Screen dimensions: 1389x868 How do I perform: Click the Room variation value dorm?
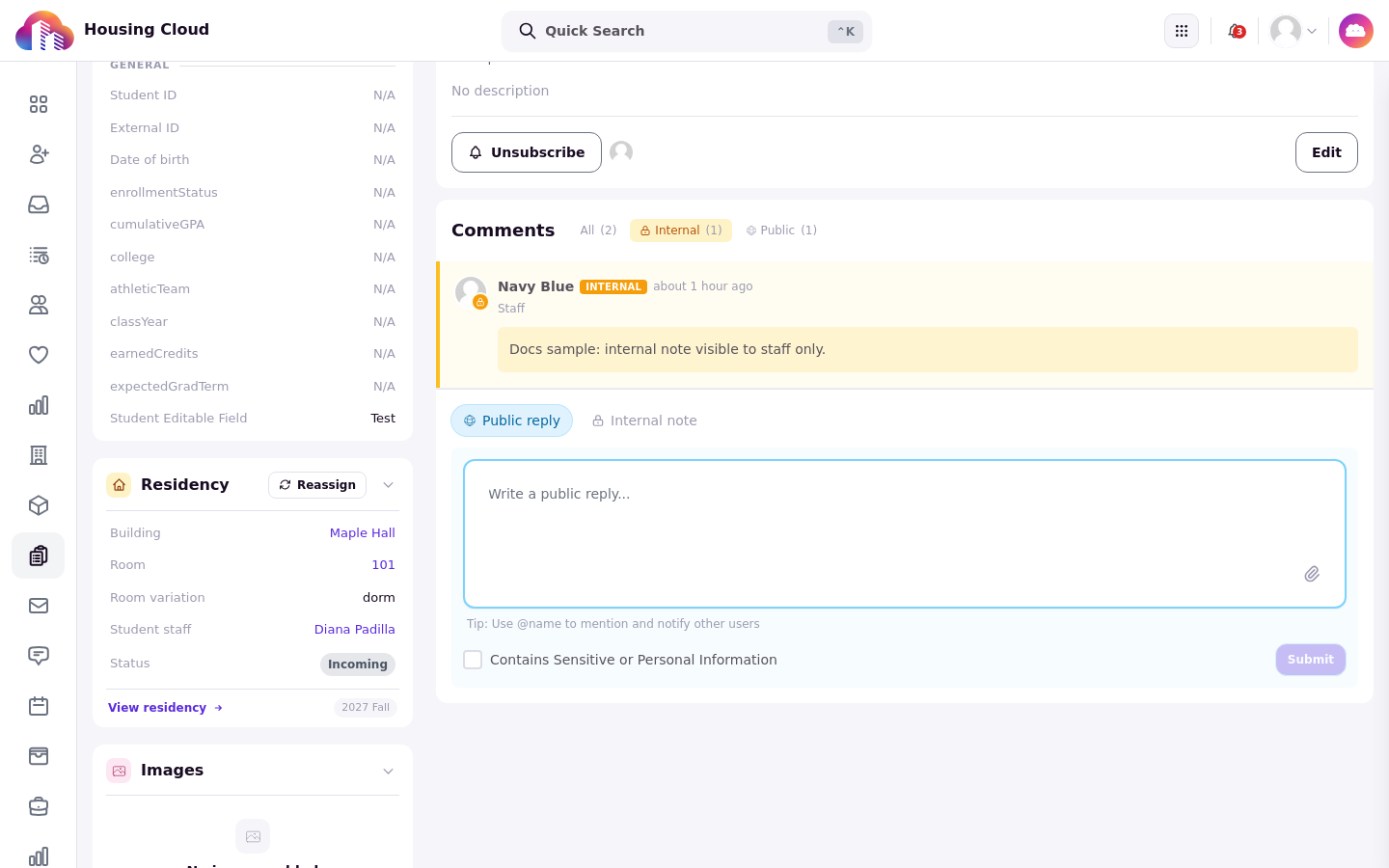pyautogui.click(x=379, y=598)
